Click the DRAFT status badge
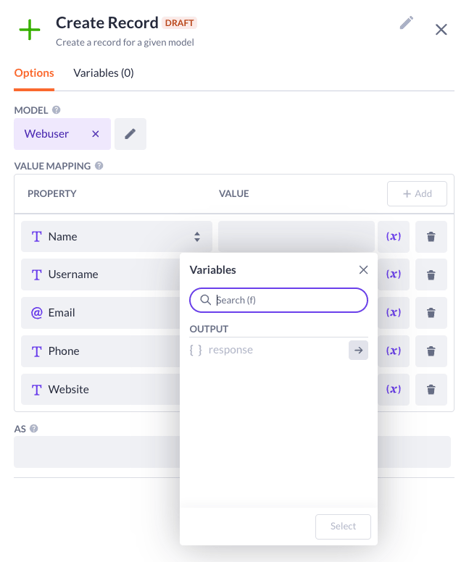 (180, 23)
